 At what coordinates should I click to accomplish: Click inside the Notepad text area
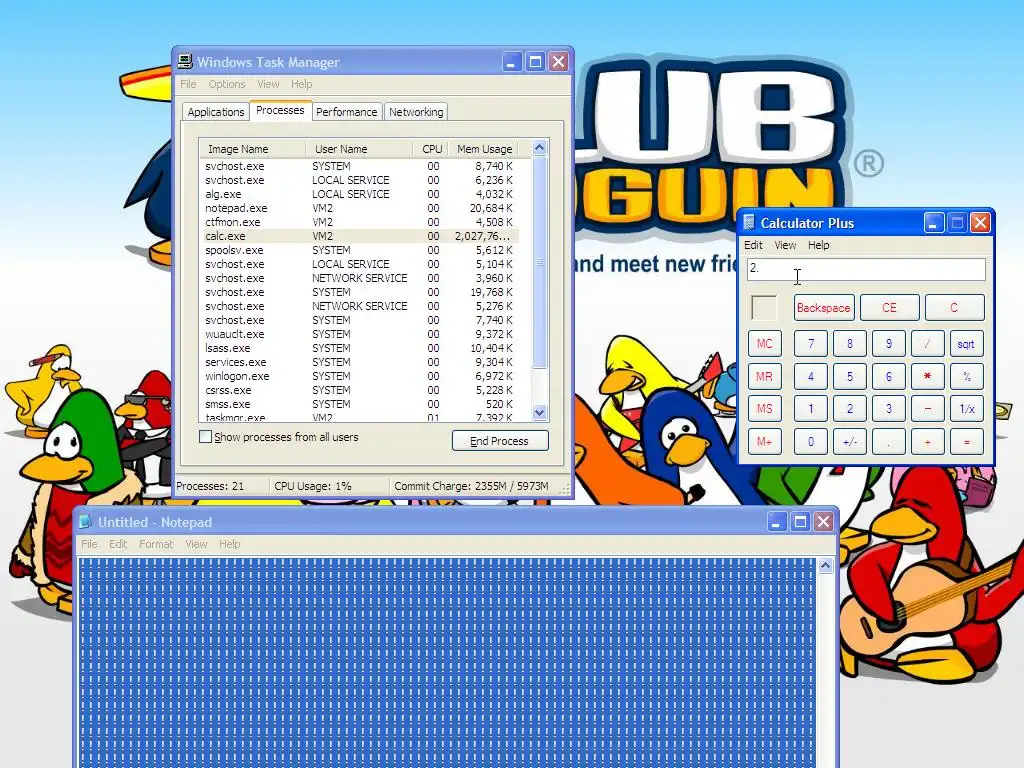coord(447,662)
